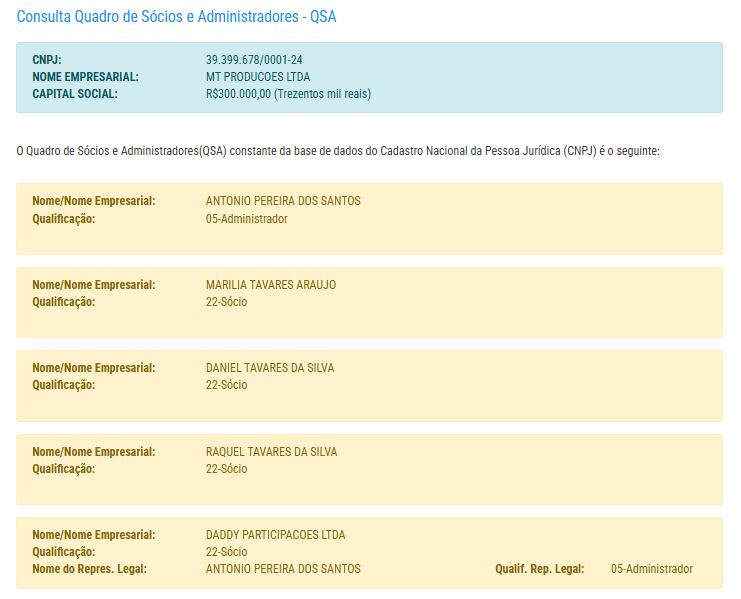741x599 pixels.
Task: Click the 'NOME EMPRESARIAL:' label
Action: coord(86,77)
